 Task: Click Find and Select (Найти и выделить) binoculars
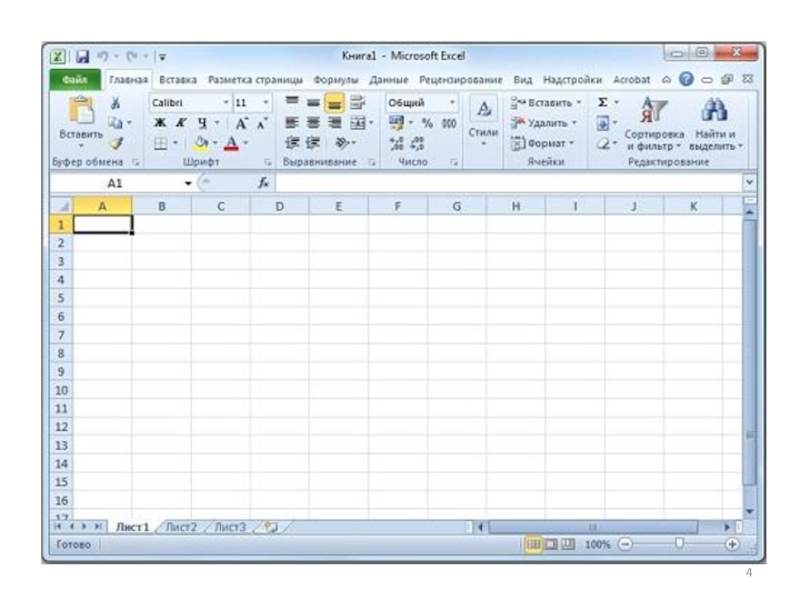point(714,109)
